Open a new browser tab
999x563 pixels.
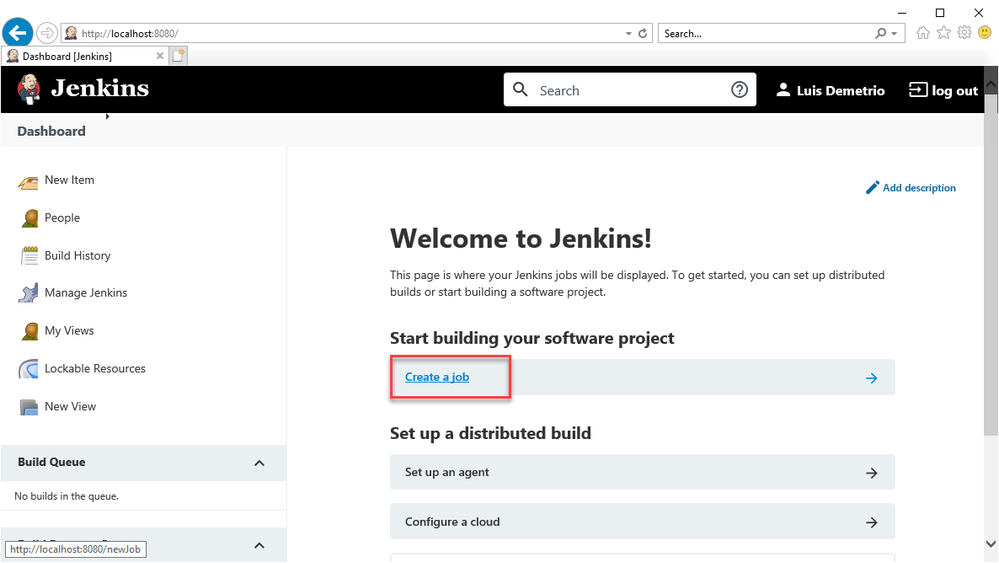(178, 56)
